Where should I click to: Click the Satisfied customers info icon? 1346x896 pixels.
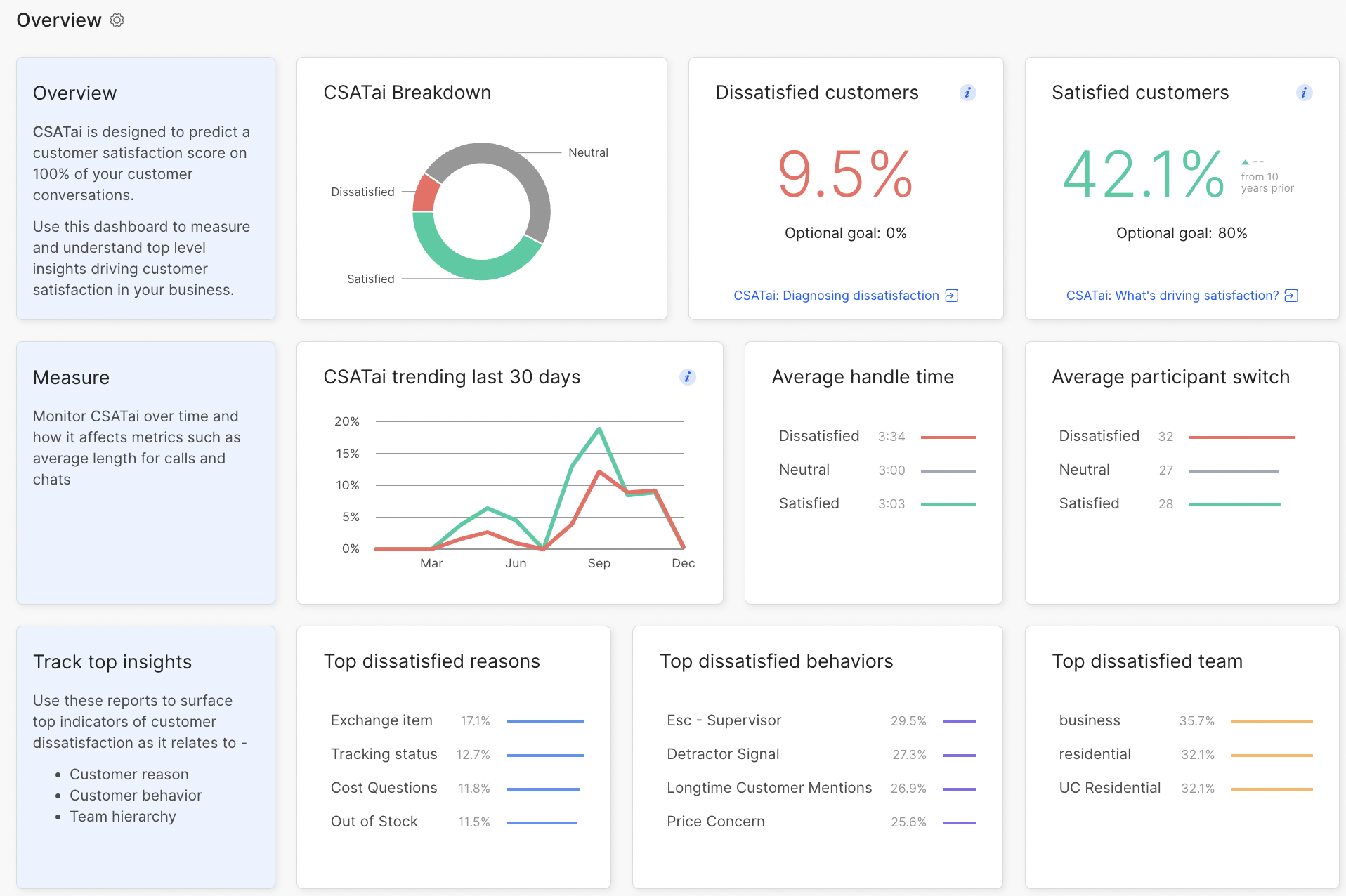tap(1304, 93)
